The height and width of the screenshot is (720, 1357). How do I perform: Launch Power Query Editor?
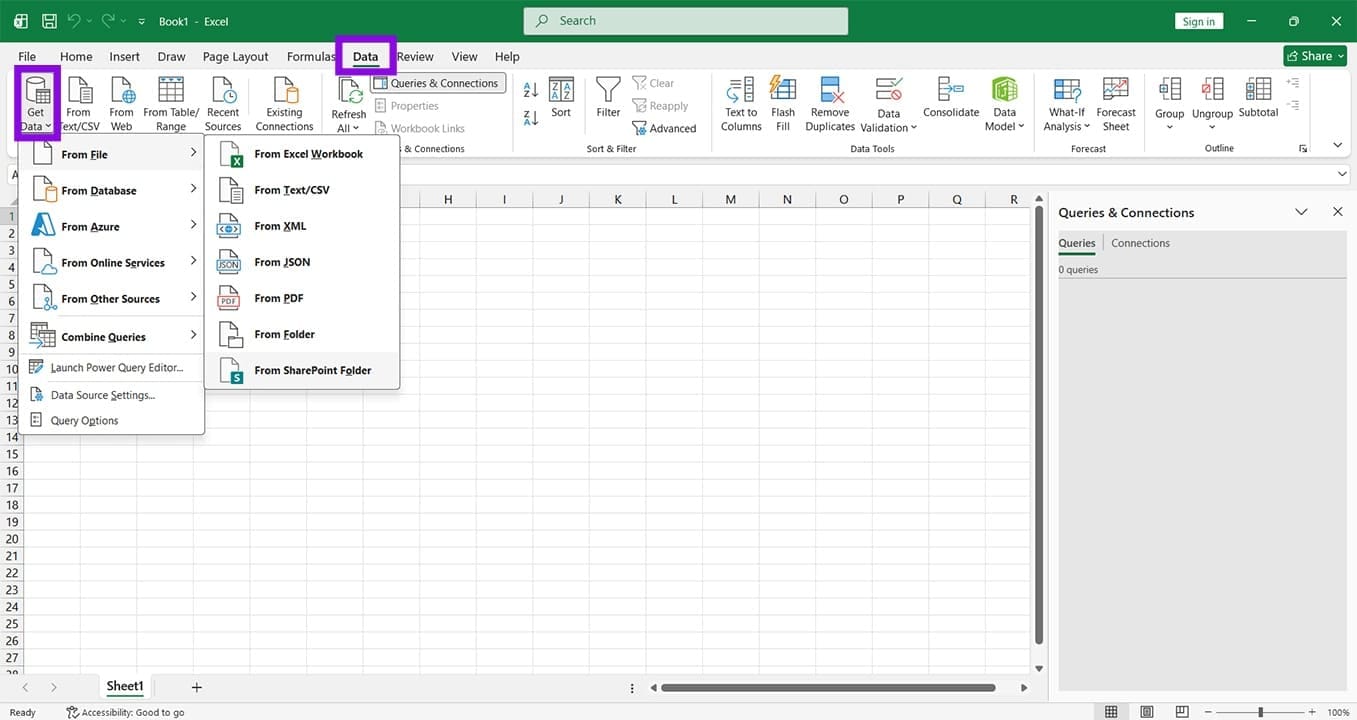[x=112, y=368]
